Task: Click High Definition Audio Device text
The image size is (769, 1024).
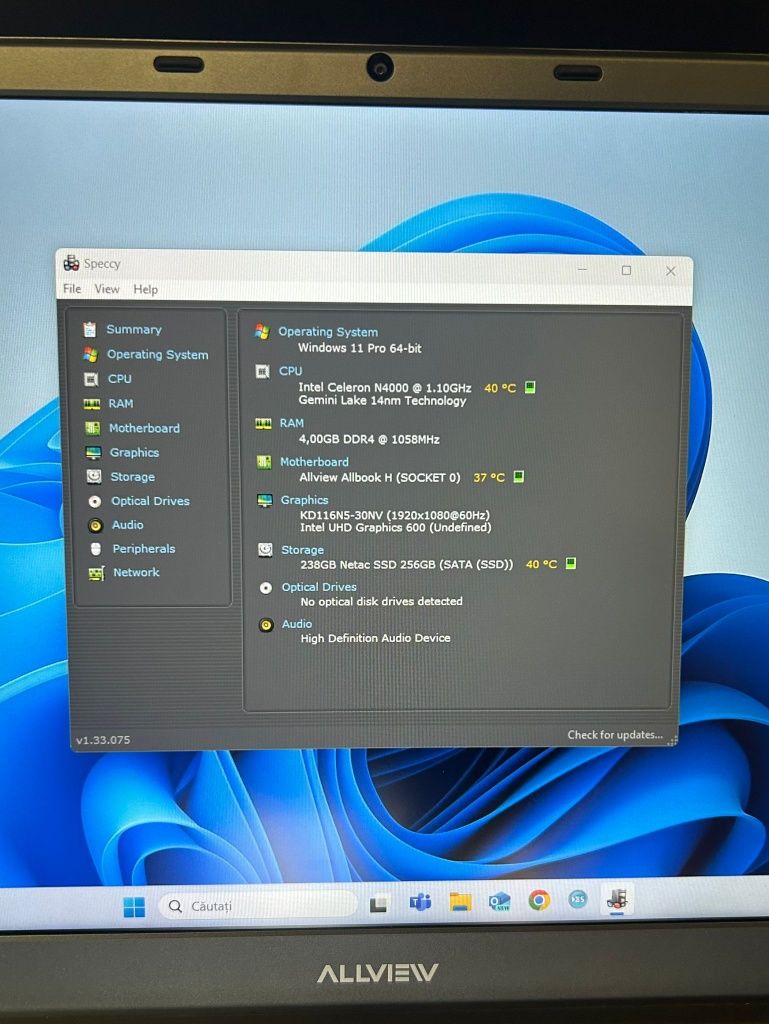Action: pos(375,638)
